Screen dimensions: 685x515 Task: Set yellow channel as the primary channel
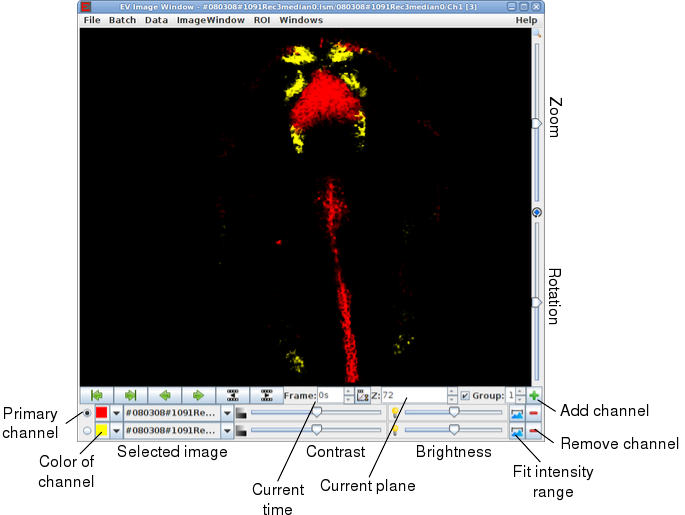pyautogui.click(x=87, y=431)
